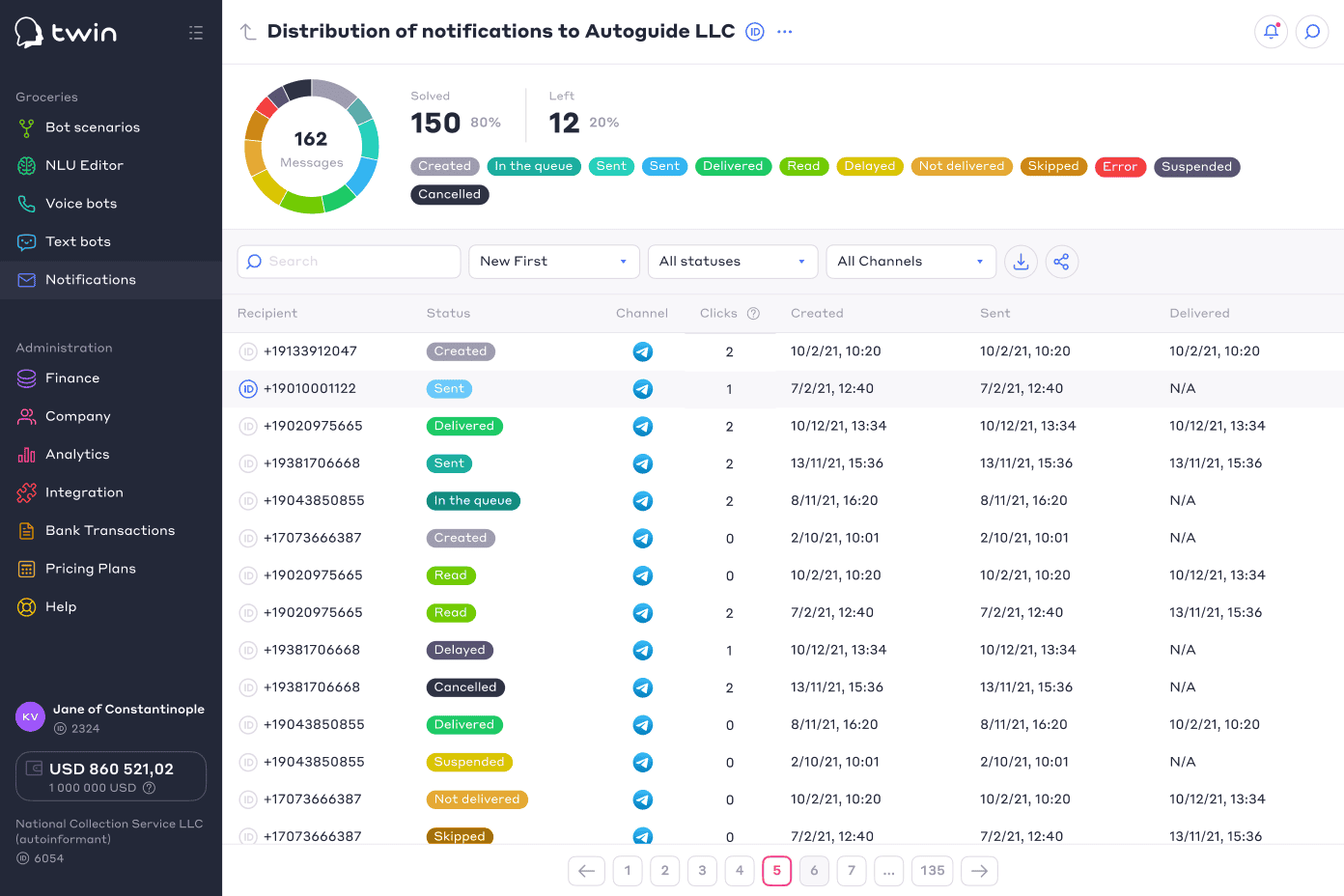Click the share icon in the filter bar
This screenshot has height=896, width=1344.
coord(1061,262)
